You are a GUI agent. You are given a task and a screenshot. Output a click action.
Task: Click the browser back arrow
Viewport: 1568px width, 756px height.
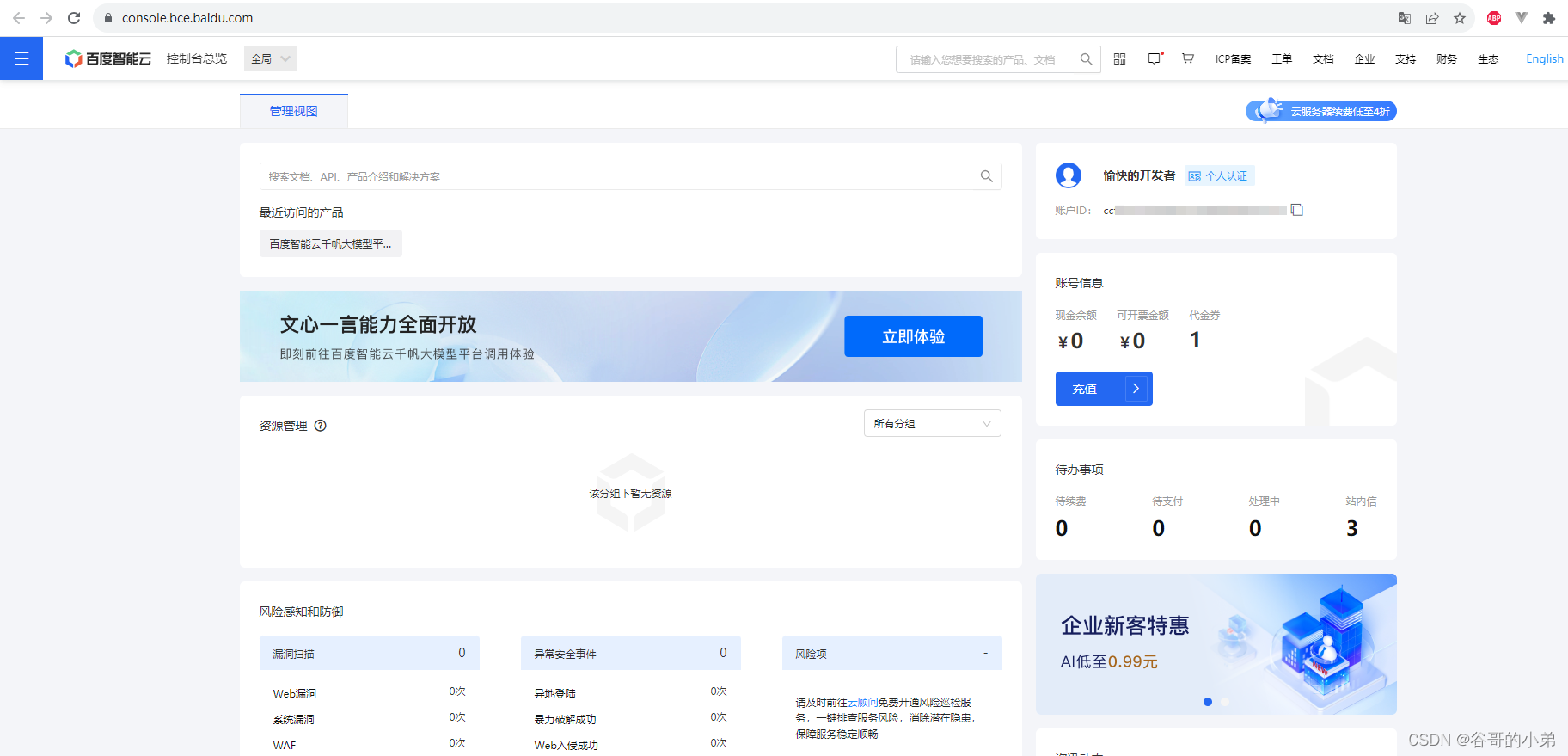[x=19, y=18]
